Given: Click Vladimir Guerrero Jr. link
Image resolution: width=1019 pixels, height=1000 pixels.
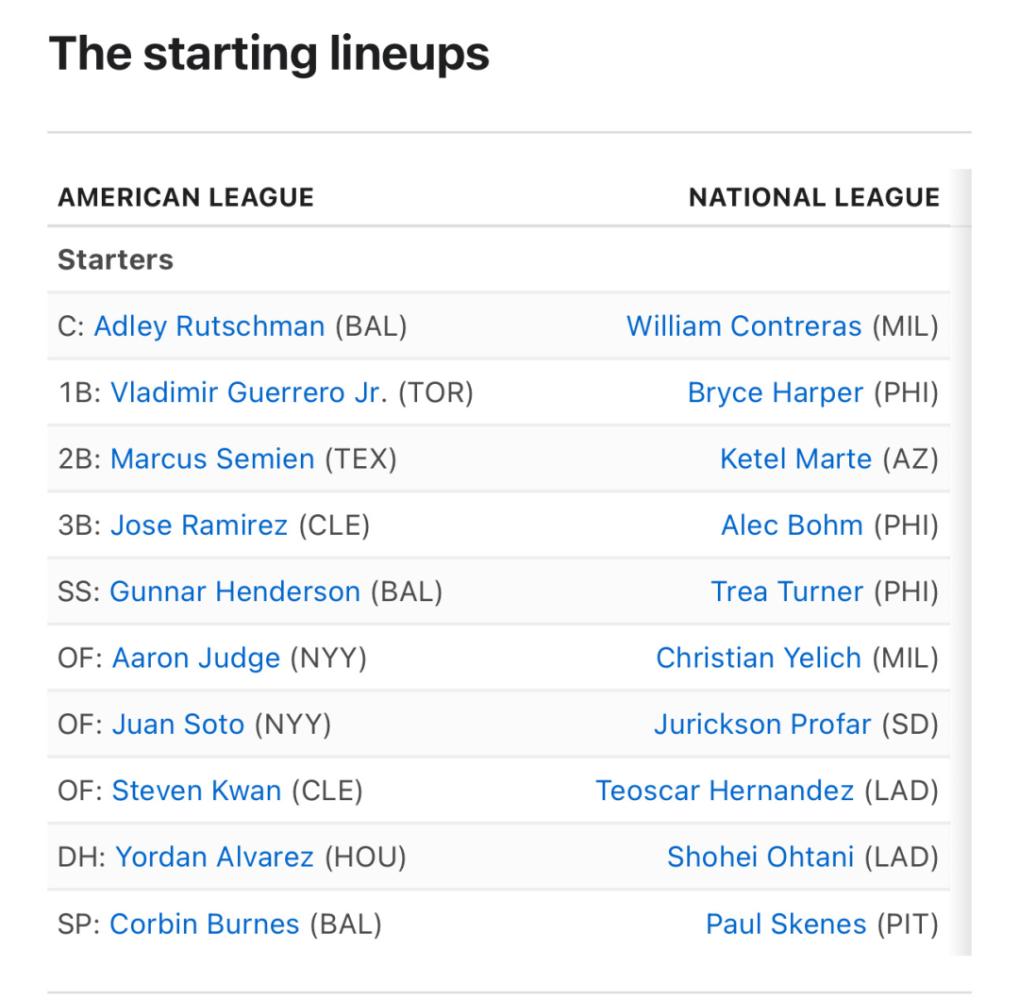Looking at the screenshot, I should [x=249, y=392].
